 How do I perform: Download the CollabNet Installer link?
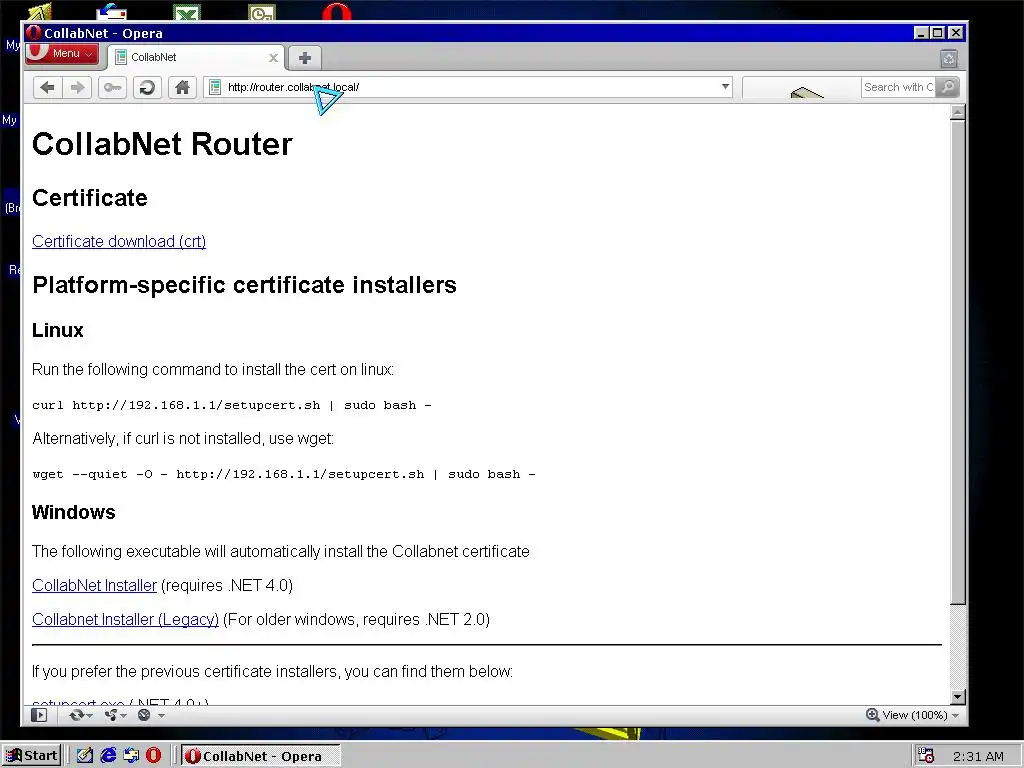tap(95, 585)
